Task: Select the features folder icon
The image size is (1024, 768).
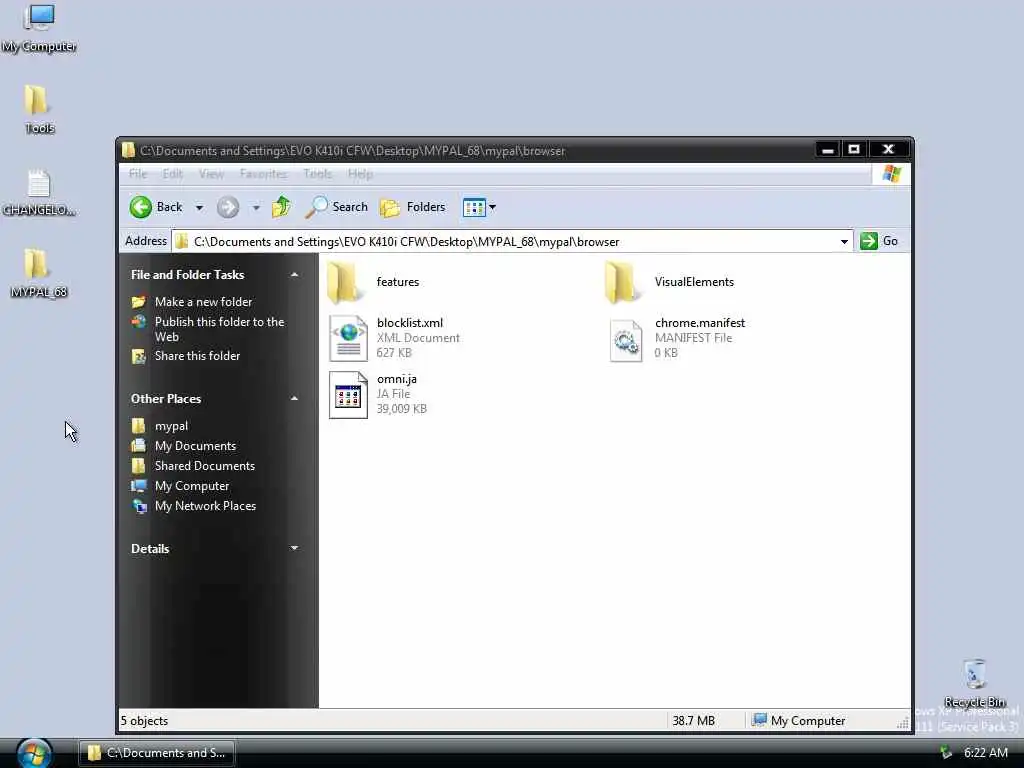Action: click(344, 282)
